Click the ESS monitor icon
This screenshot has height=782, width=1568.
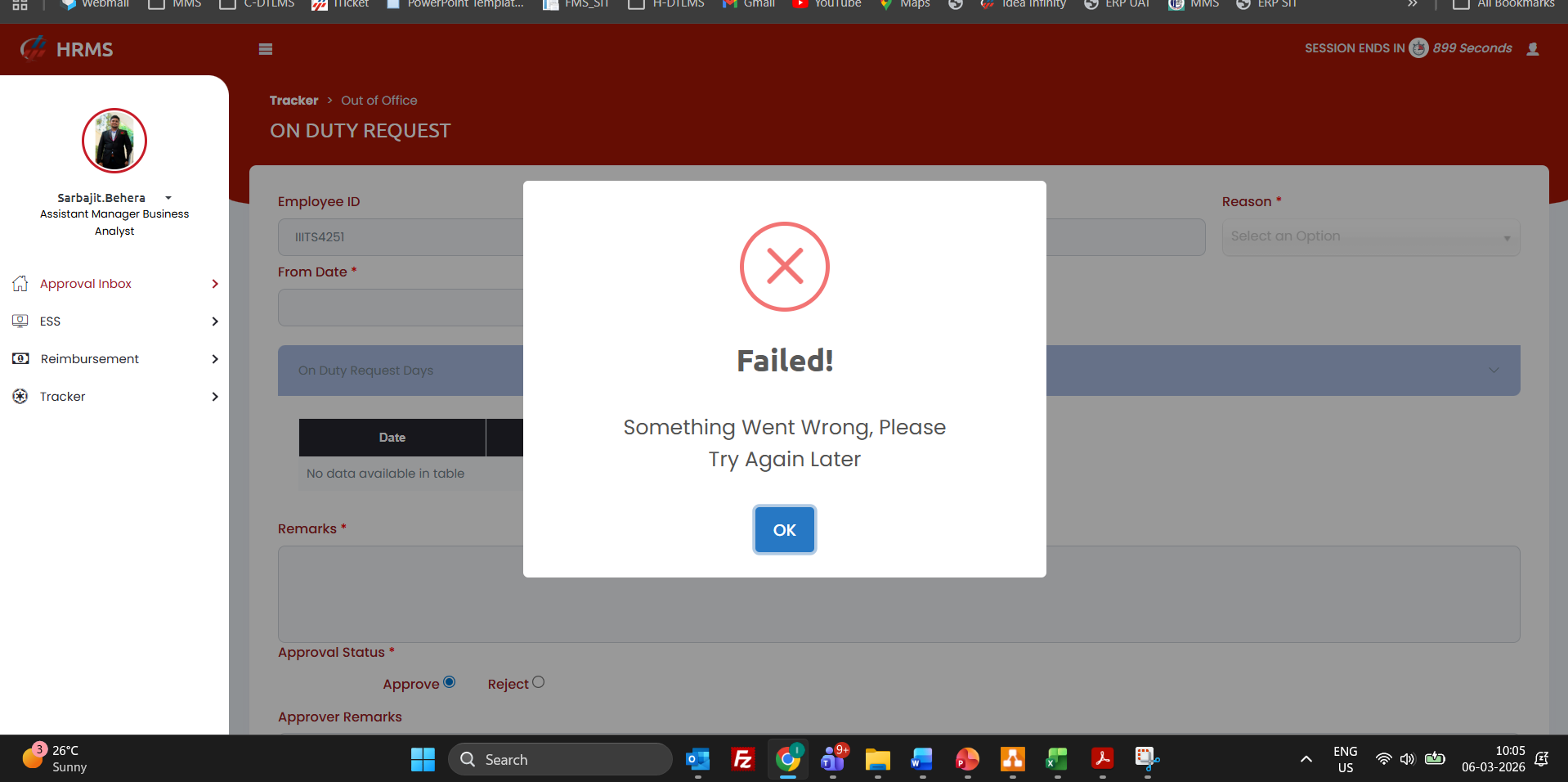pyautogui.click(x=20, y=321)
